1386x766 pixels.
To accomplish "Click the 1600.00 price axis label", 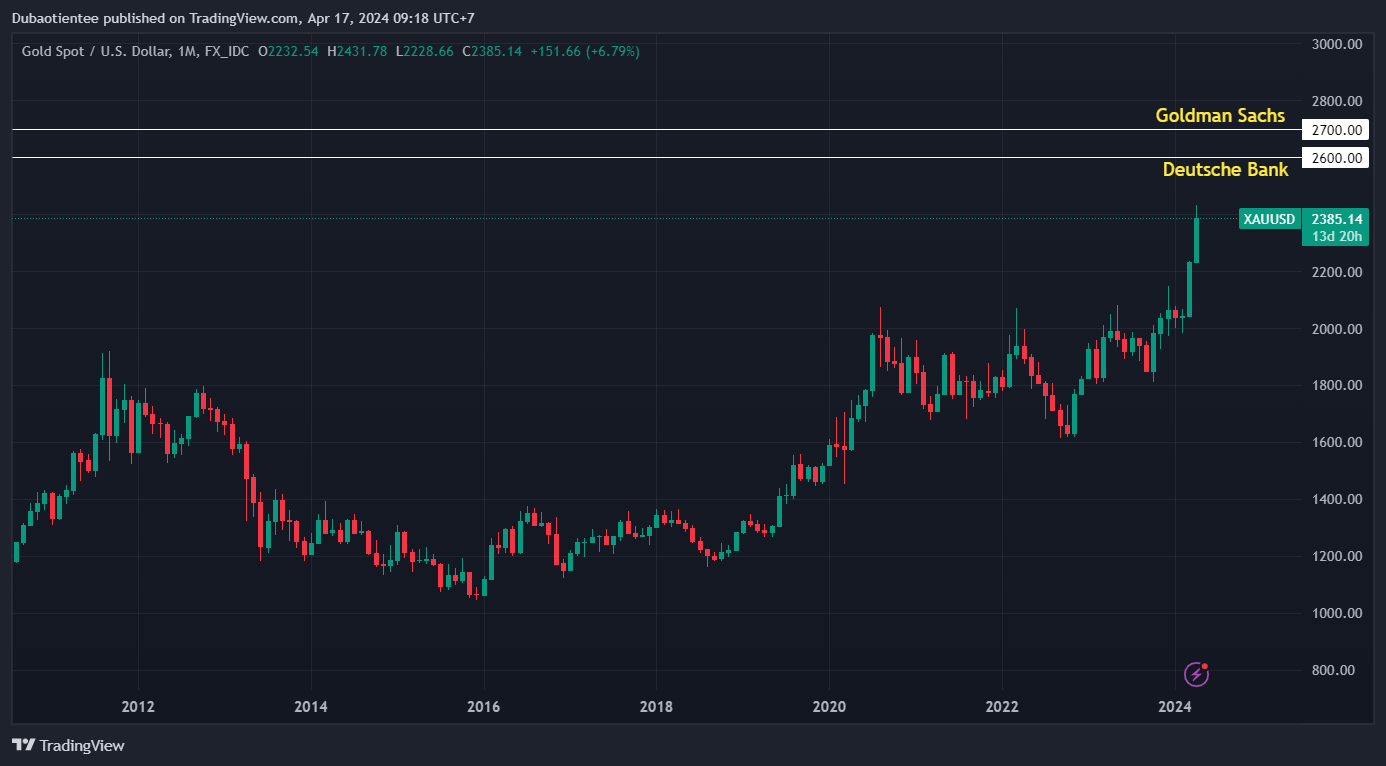I will (1337, 442).
